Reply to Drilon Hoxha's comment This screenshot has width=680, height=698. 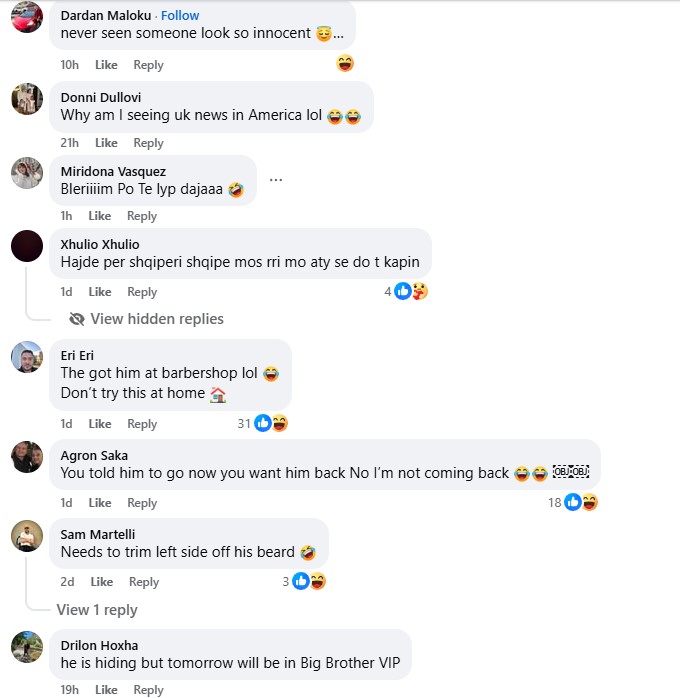148,690
